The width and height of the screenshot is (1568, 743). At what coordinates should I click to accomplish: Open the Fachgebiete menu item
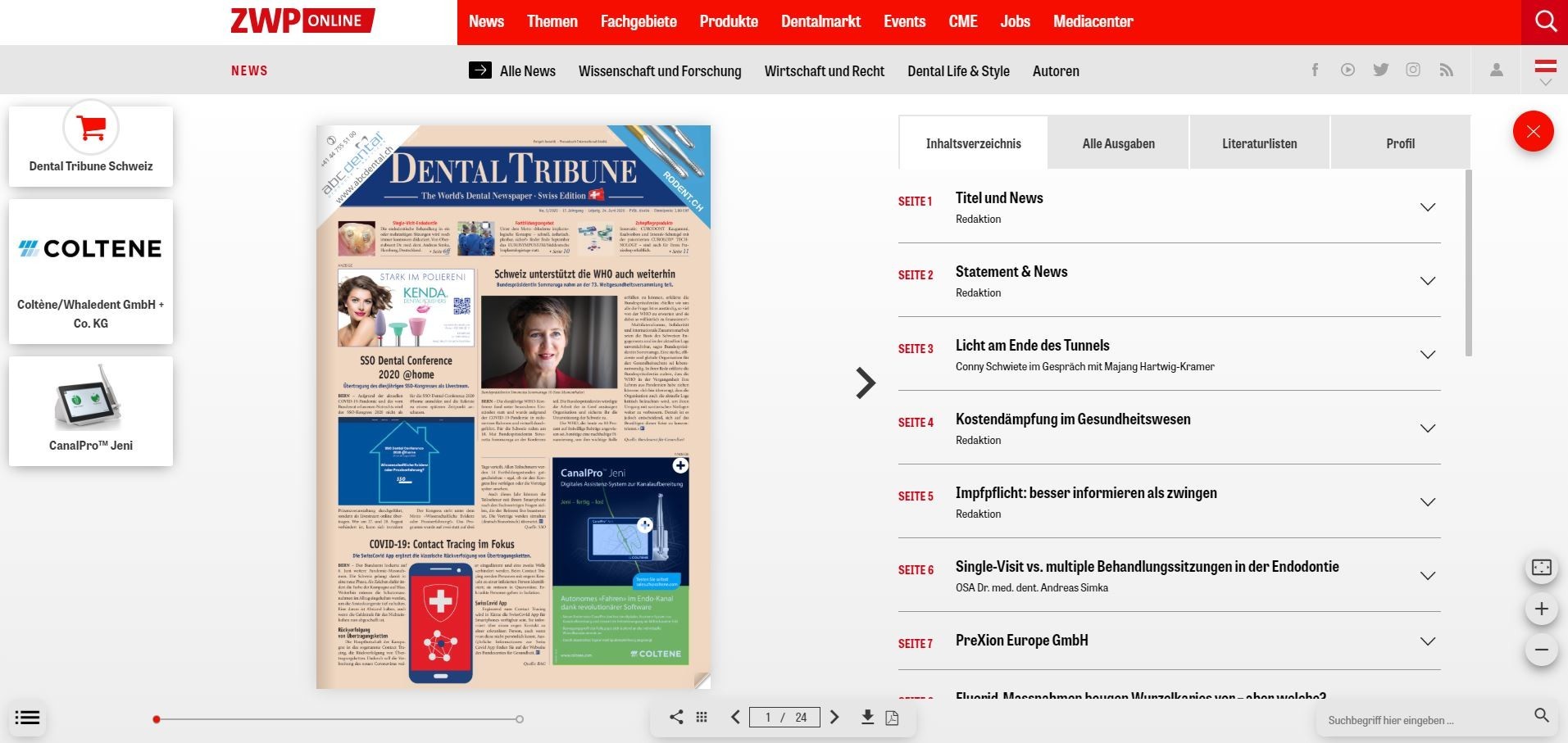(x=639, y=21)
